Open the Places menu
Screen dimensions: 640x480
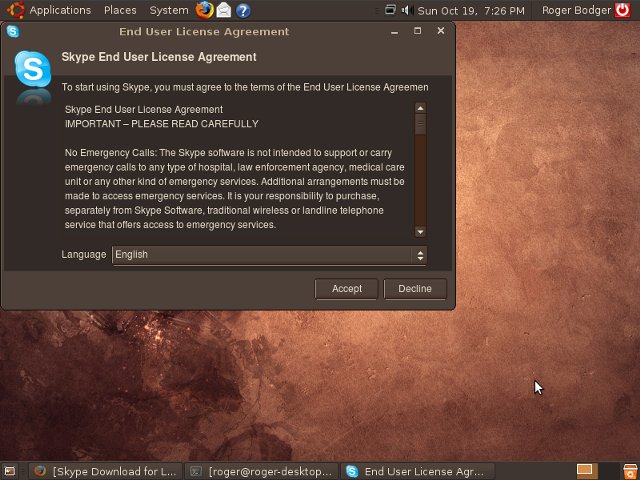120,10
